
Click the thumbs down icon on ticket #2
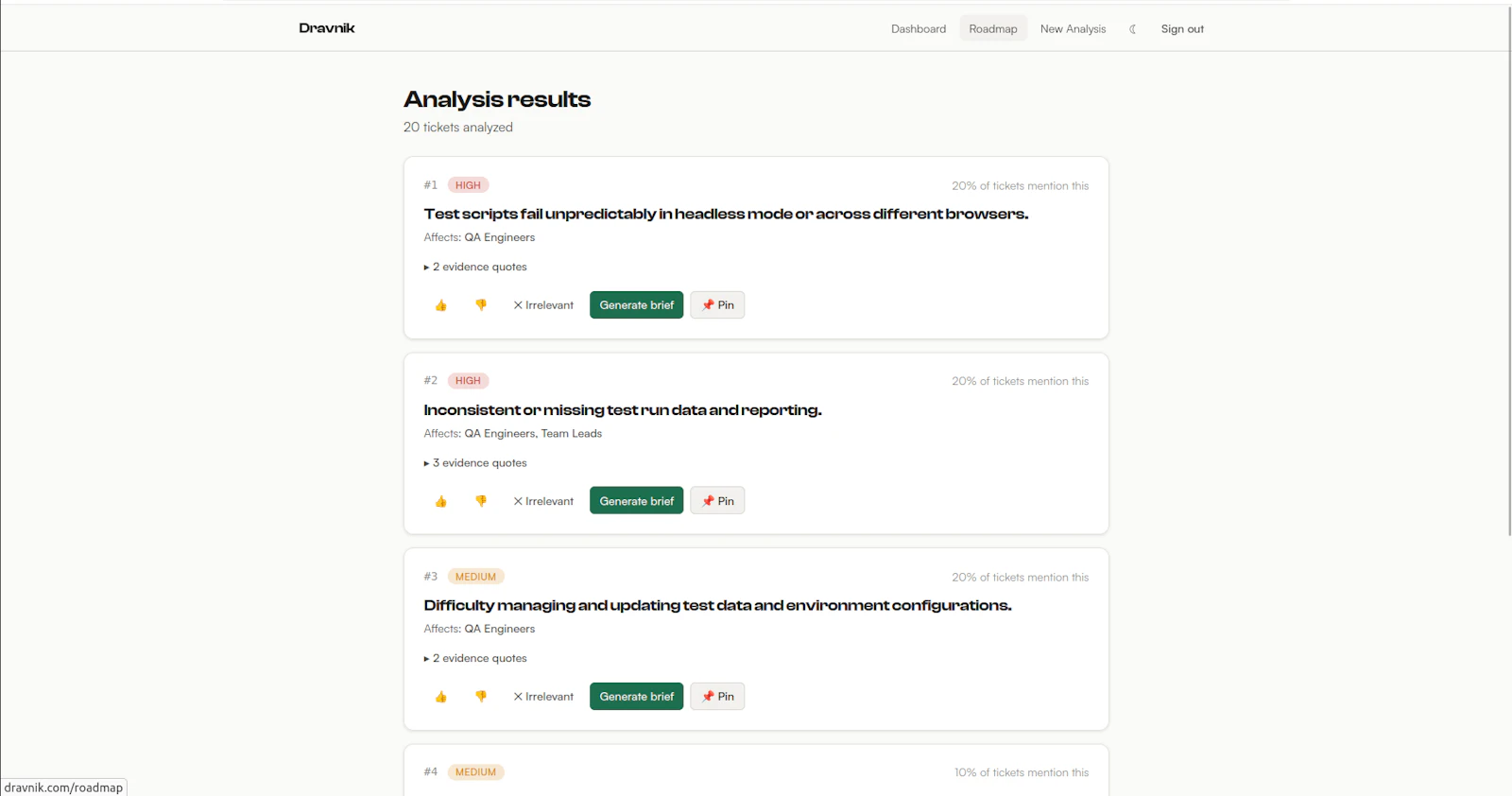click(481, 500)
